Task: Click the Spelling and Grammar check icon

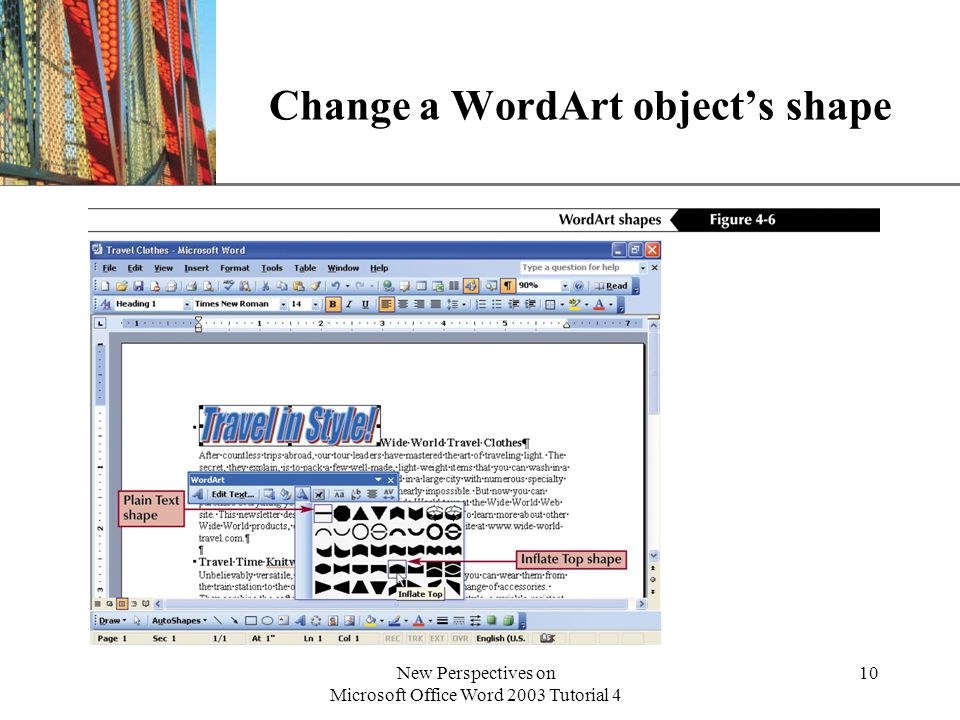Action: tap(228, 285)
